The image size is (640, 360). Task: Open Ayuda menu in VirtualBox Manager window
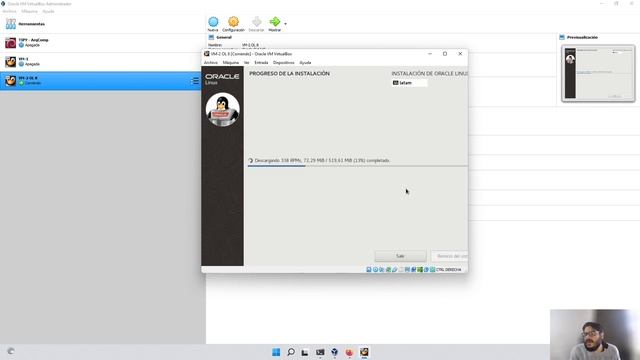(x=48, y=11)
